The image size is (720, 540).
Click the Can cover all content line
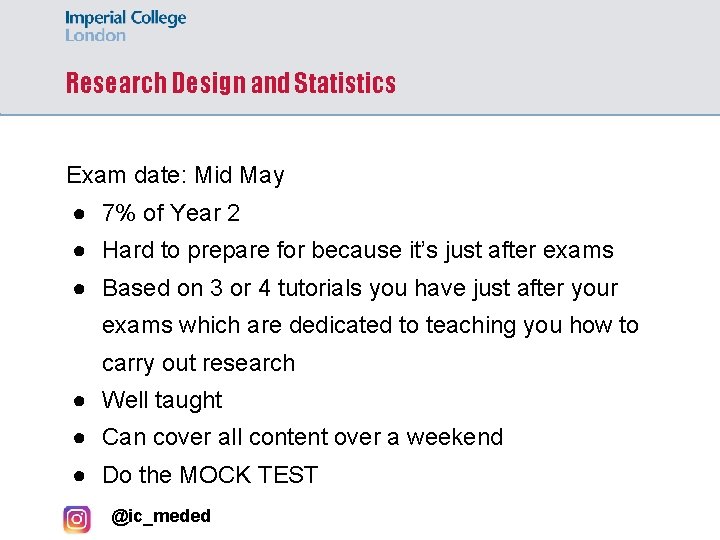[302, 437]
